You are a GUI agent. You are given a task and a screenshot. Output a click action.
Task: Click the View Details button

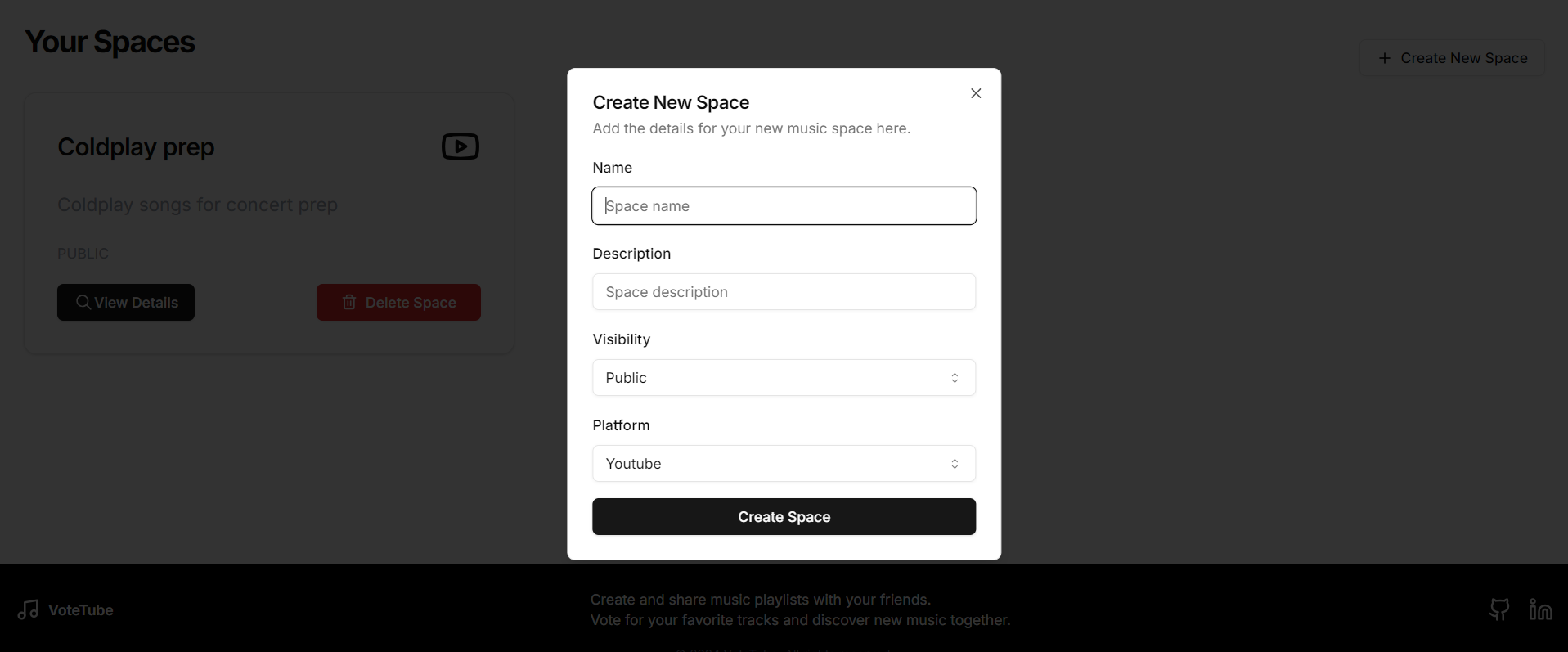126,303
